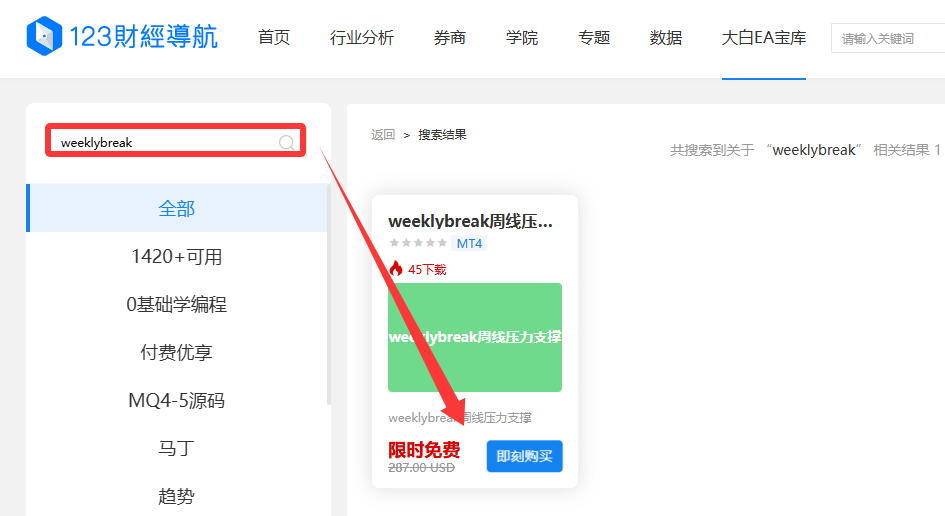Select the 大白EA宝库 tab
The image size is (945, 516).
[x=763, y=38]
